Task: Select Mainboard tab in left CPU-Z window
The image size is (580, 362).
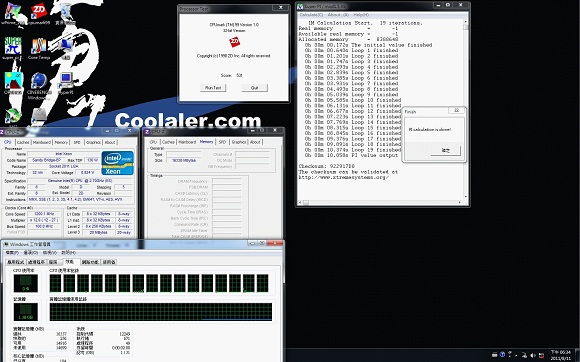Action: click(x=42, y=142)
